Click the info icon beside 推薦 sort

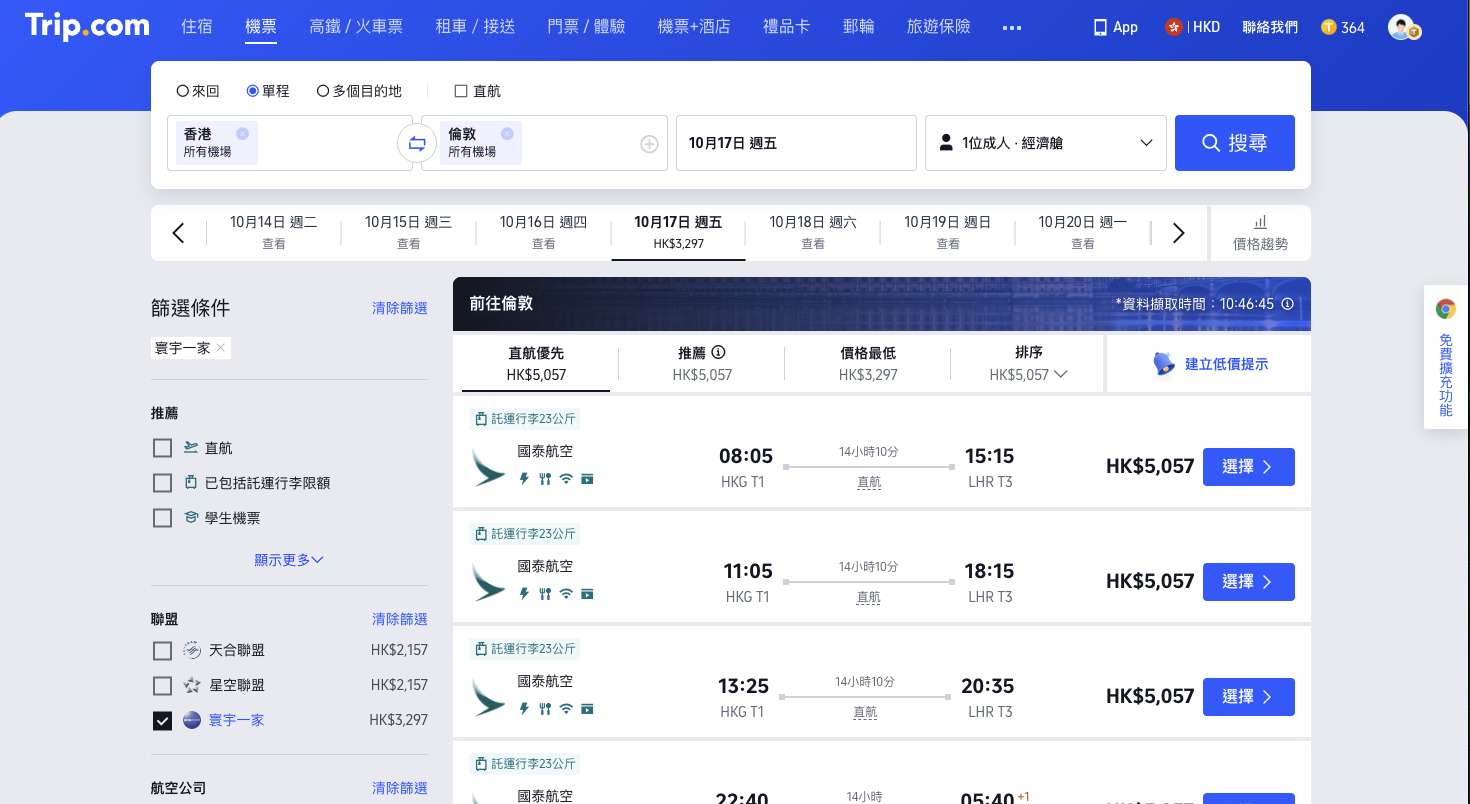coord(718,352)
